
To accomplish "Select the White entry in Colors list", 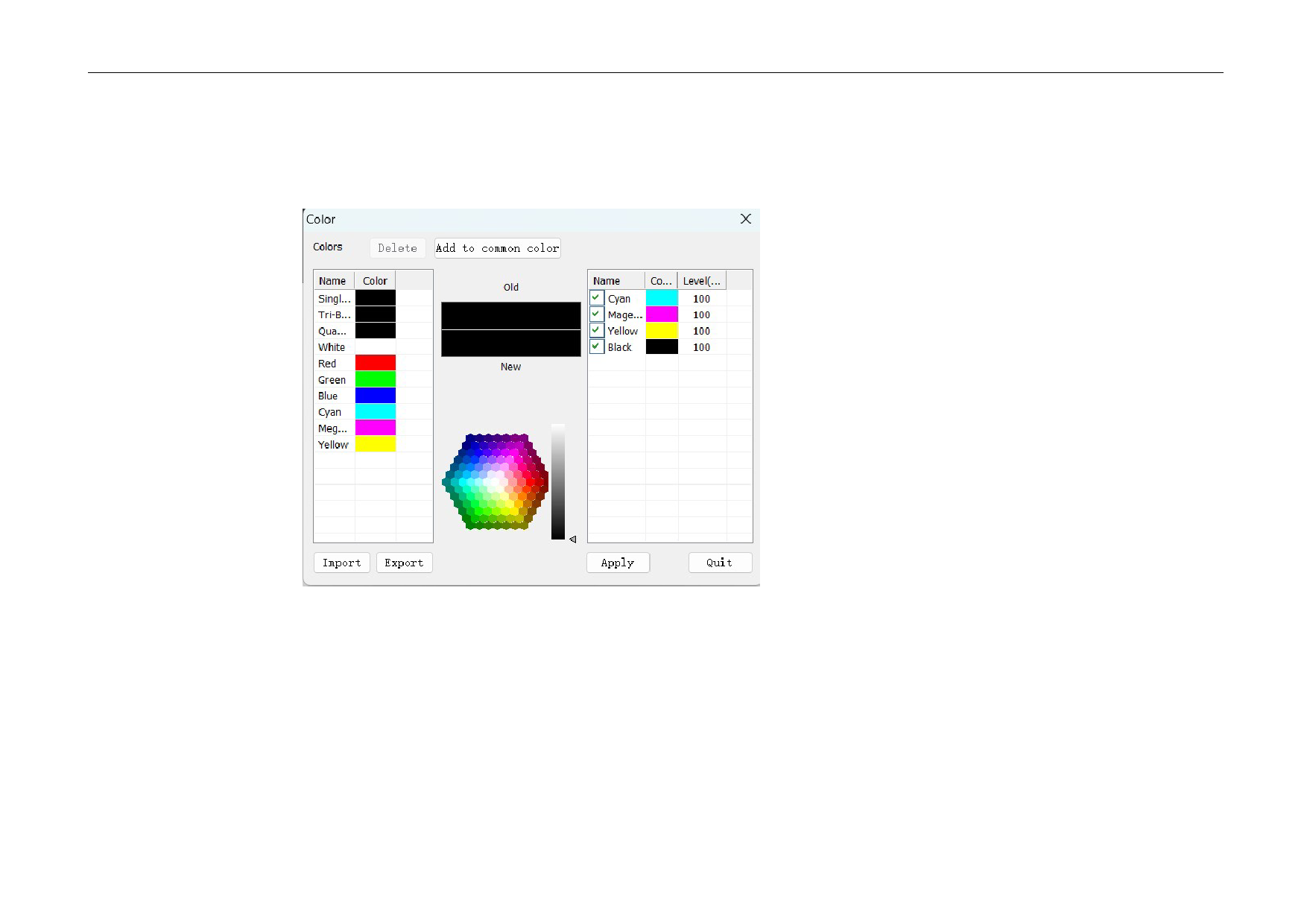I will tap(332, 347).
